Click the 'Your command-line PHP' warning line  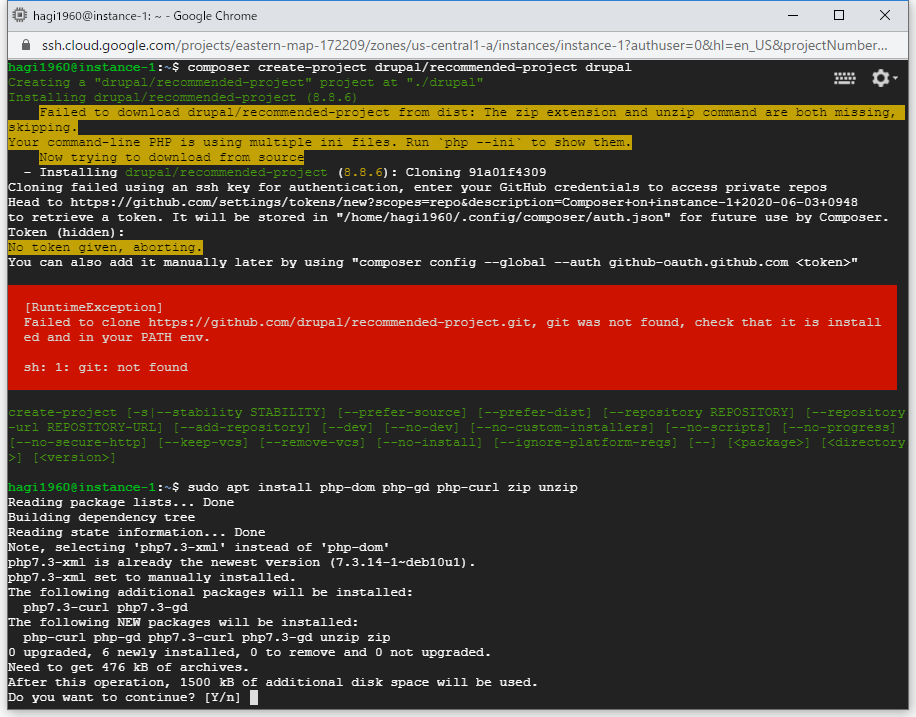click(x=320, y=143)
